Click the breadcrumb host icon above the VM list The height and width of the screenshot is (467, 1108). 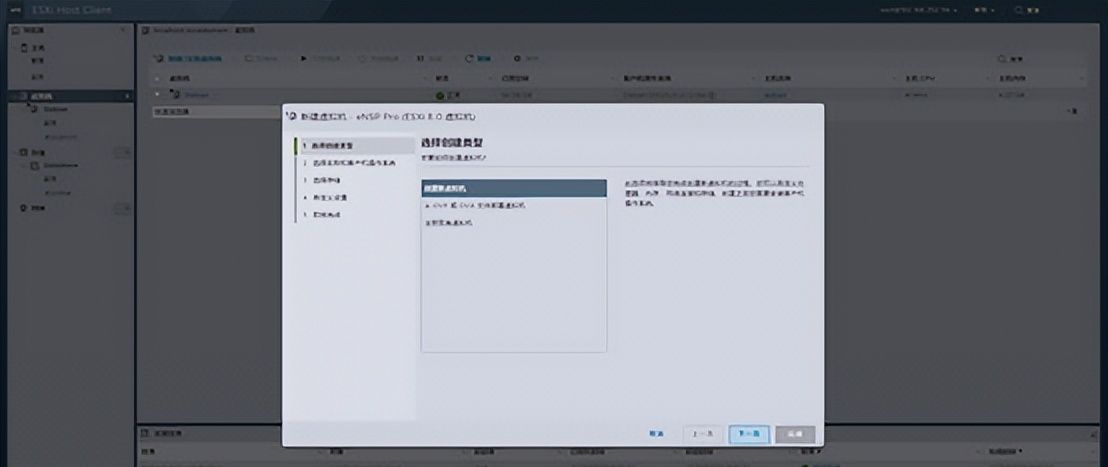[146, 30]
